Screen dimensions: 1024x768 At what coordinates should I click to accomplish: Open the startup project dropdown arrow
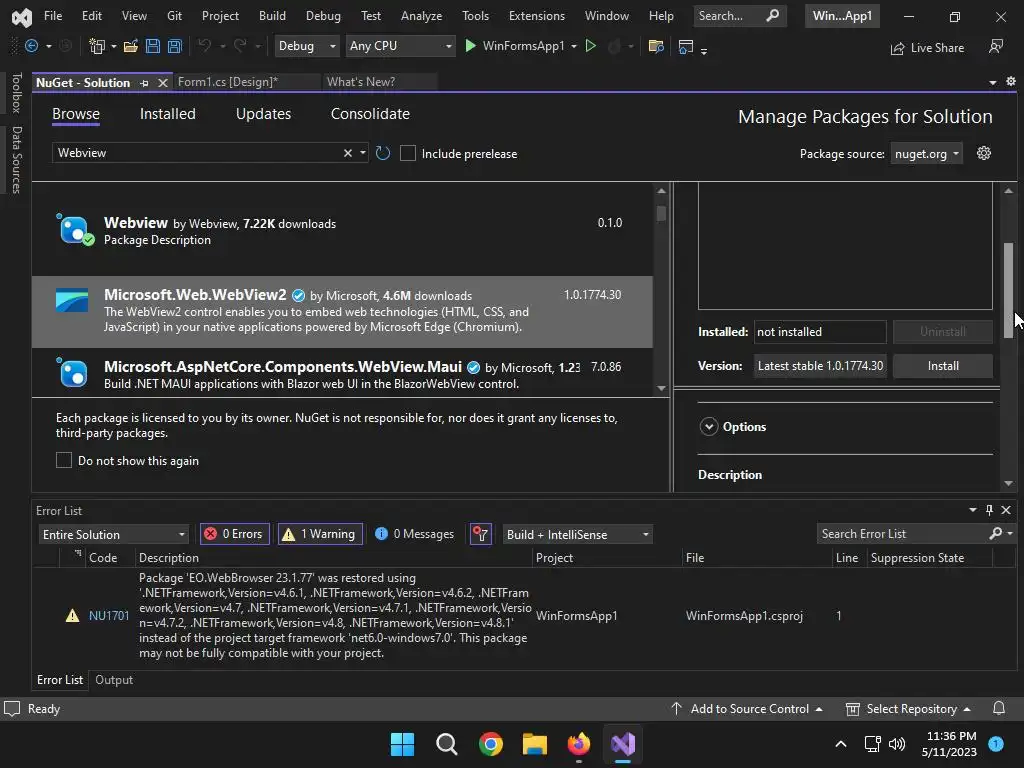pos(574,46)
